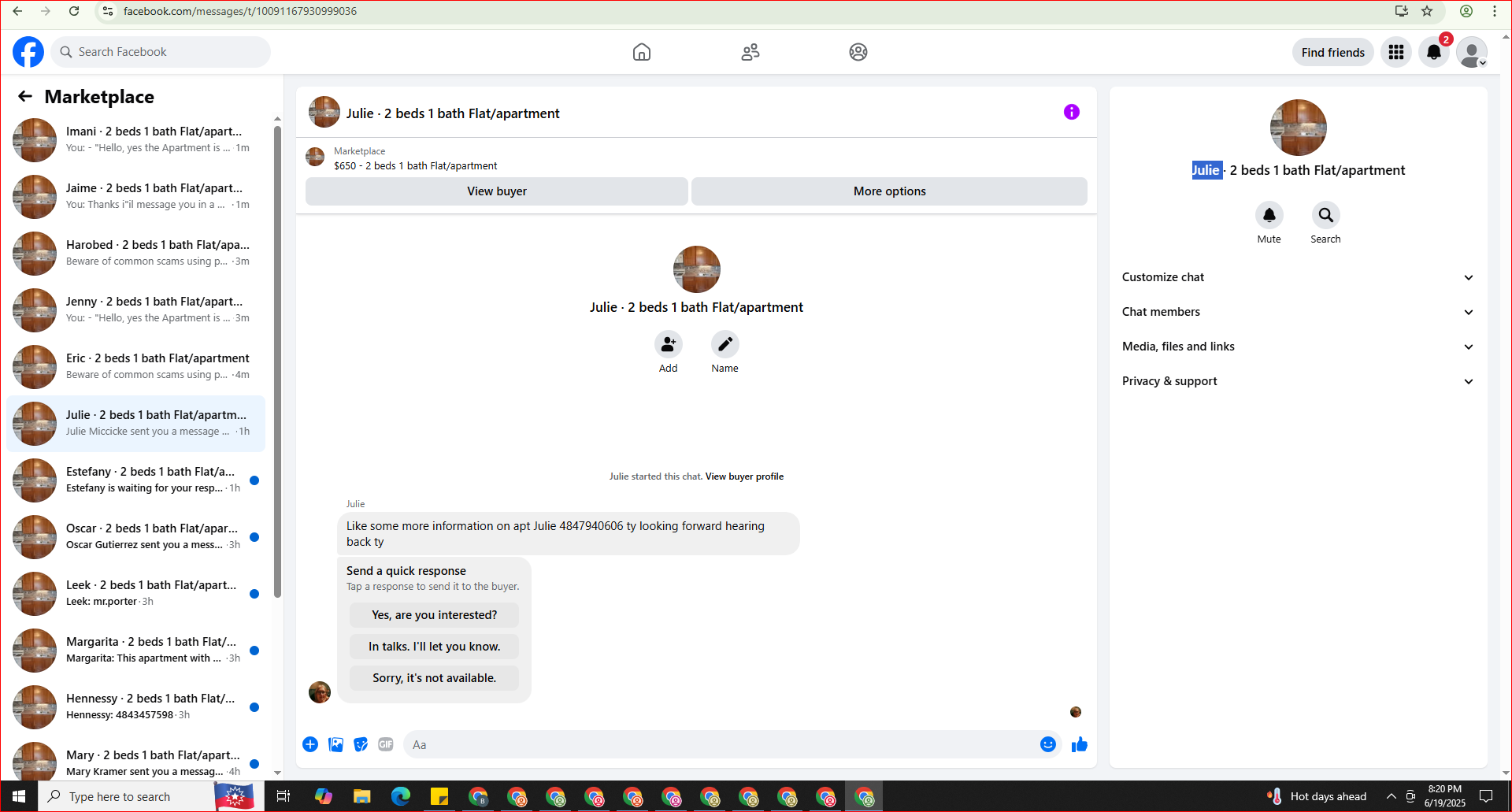The height and width of the screenshot is (812, 1512).
Task: Open View buyer profile link
Action: 744,476
